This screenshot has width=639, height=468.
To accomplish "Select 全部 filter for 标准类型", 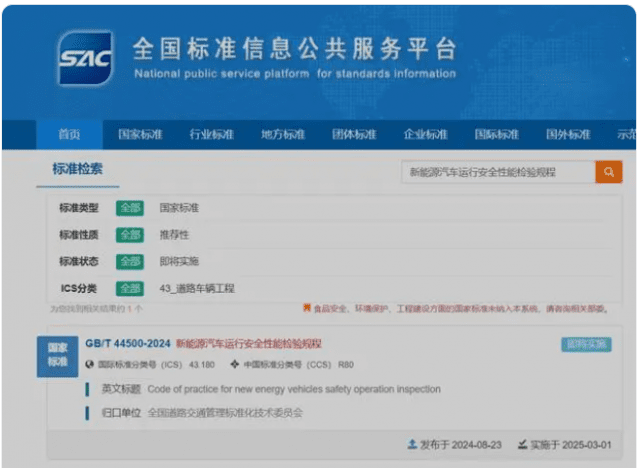I will point(130,209).
